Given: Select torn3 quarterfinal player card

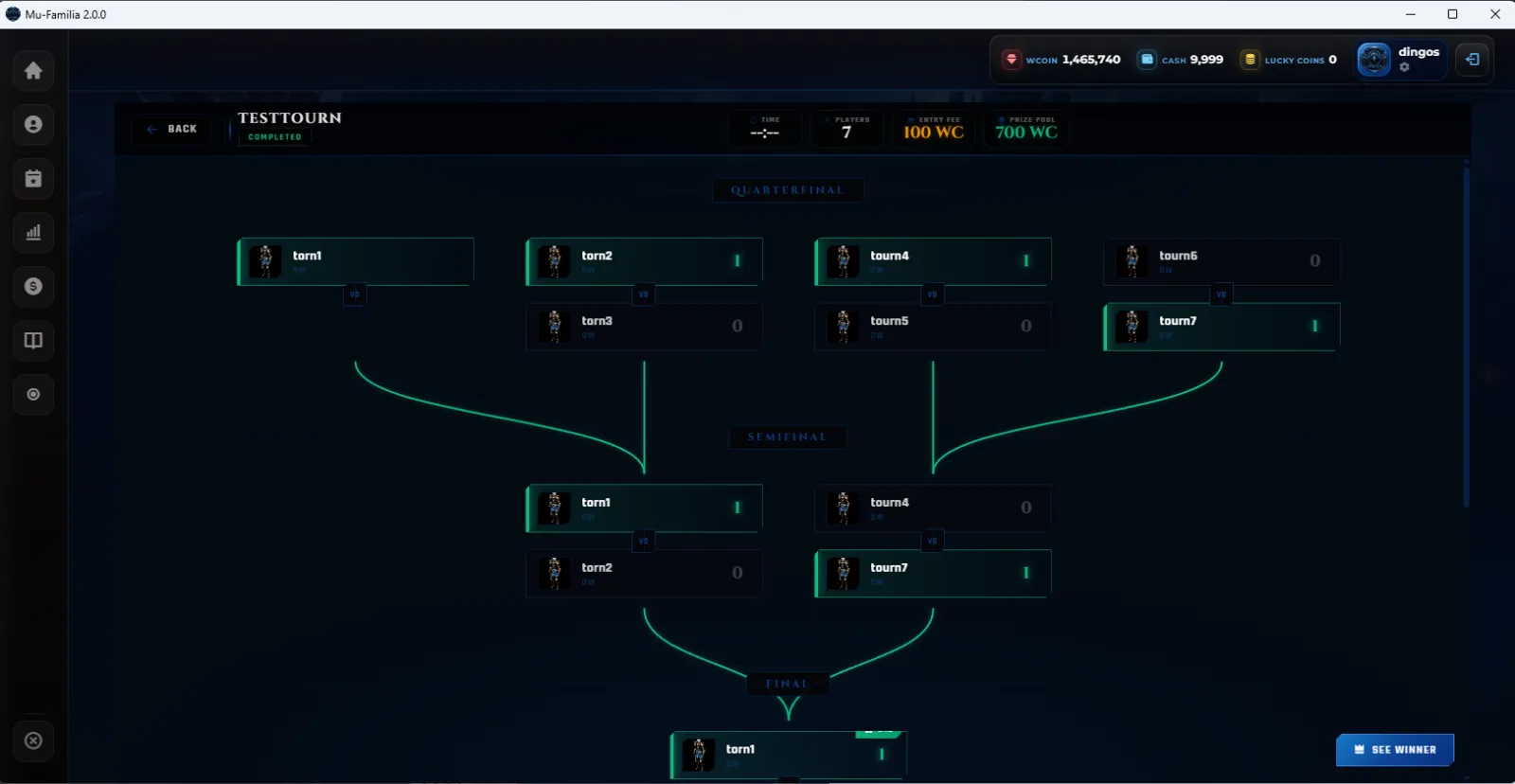Looking at the screenshot, I should coord(644,327).
